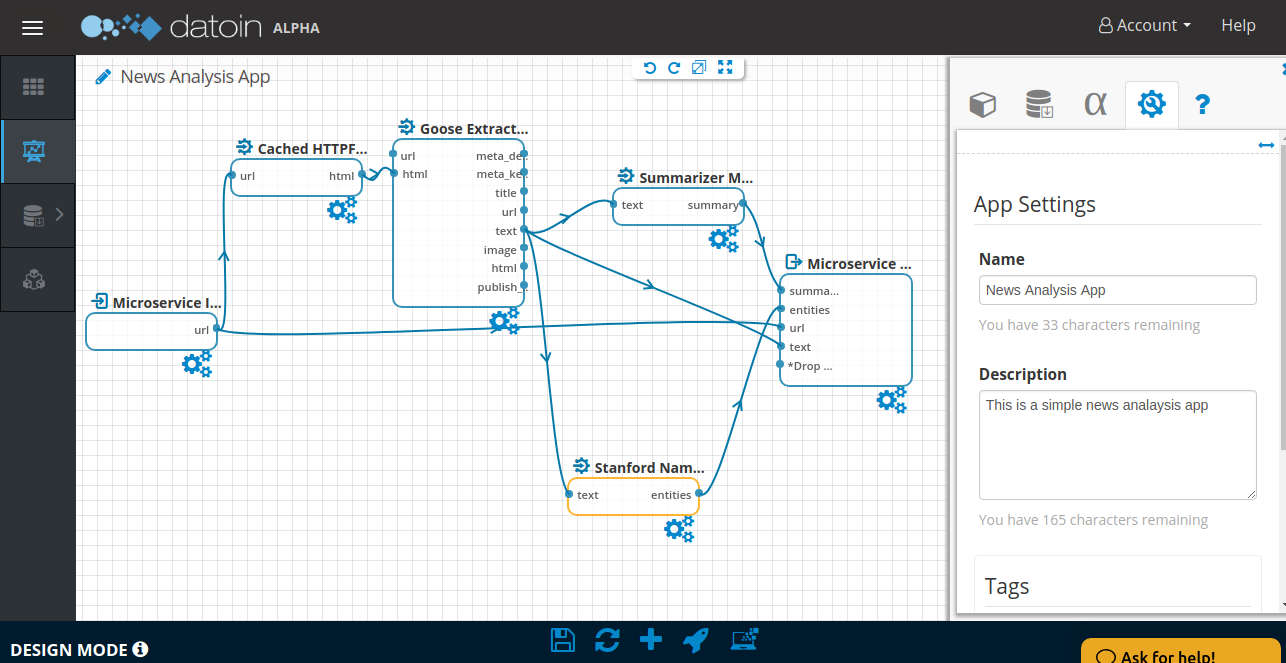This screenshot has height=663, width=1286.
Task: Click the Design Mode info icon
Action: click(140, 650)
